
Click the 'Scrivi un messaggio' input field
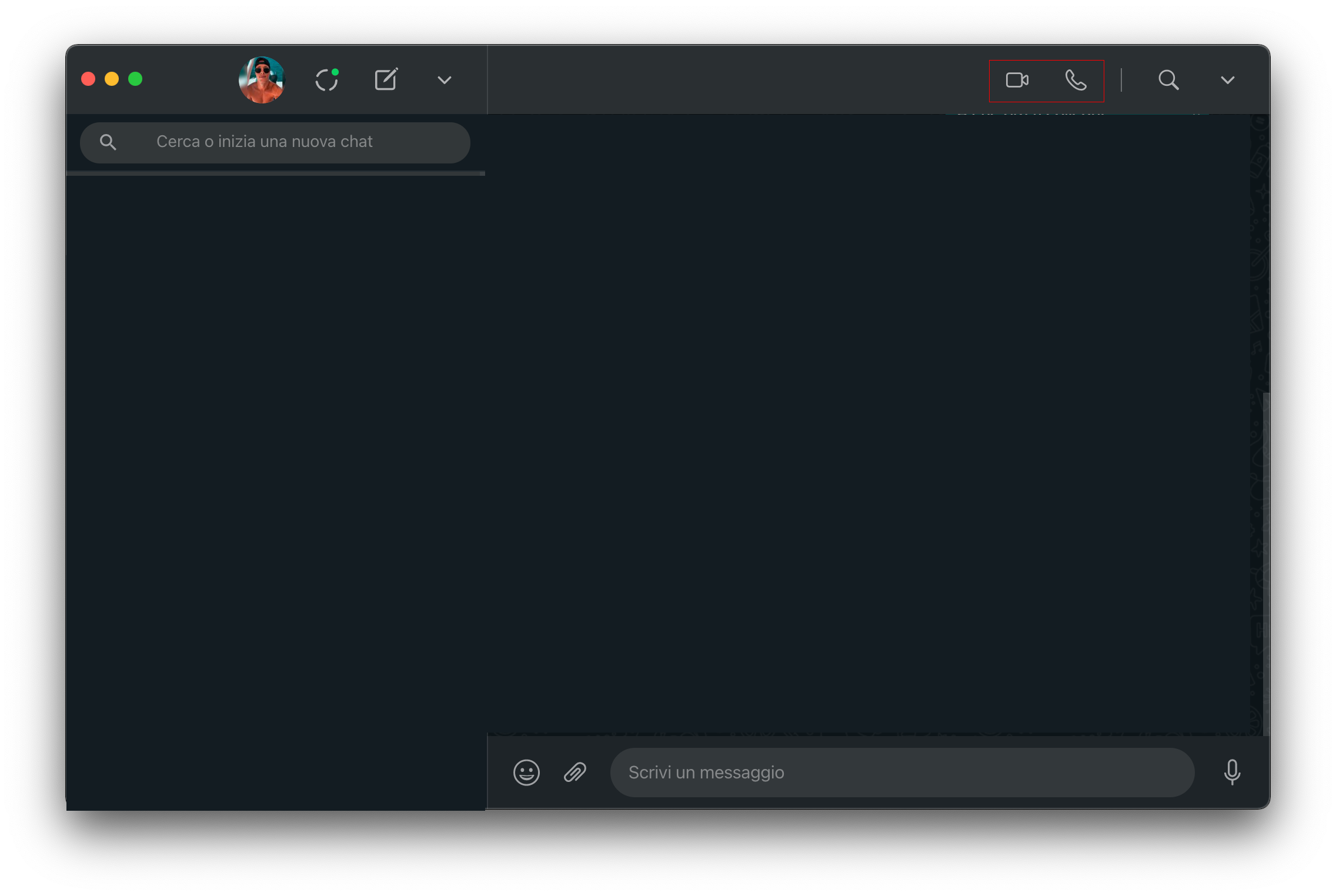point(902,772)
